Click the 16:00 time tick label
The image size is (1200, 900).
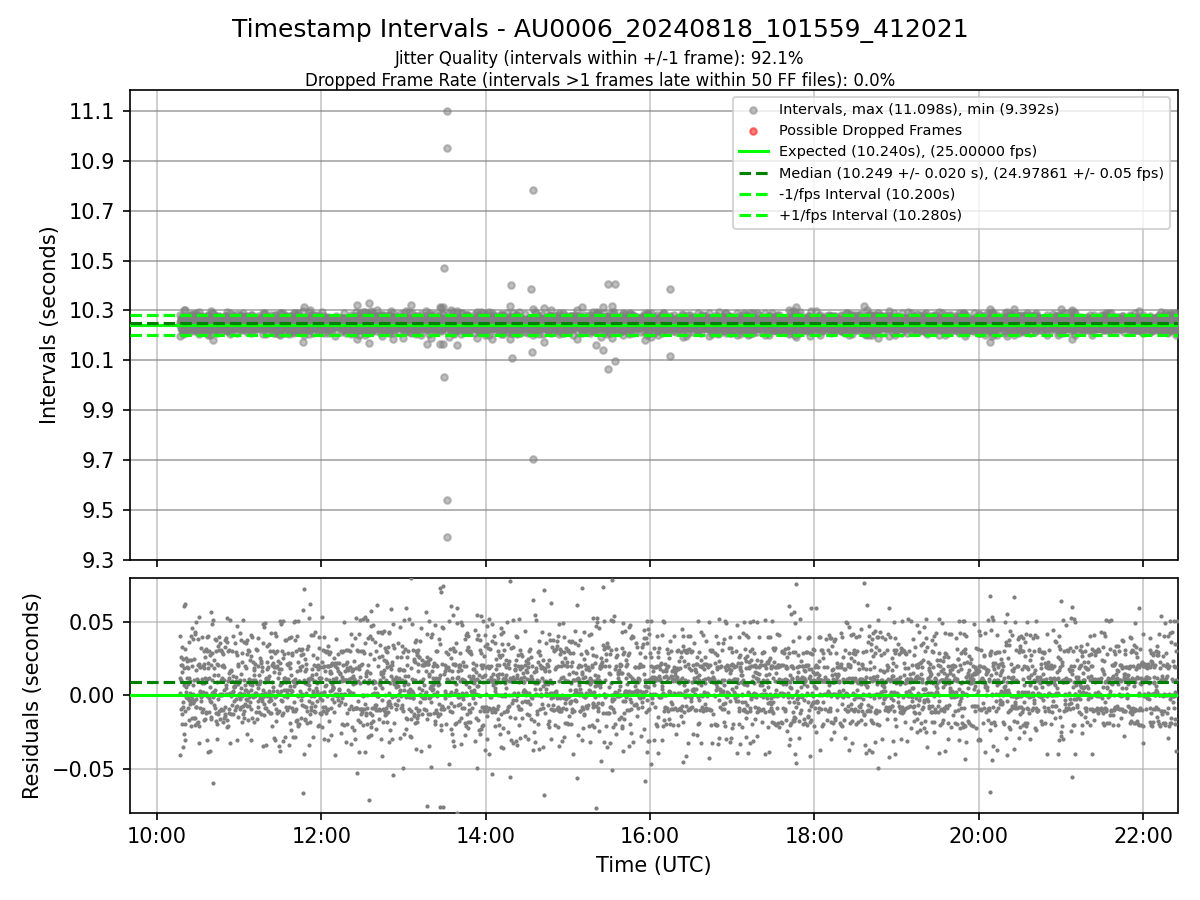click(x=650, y=835)
